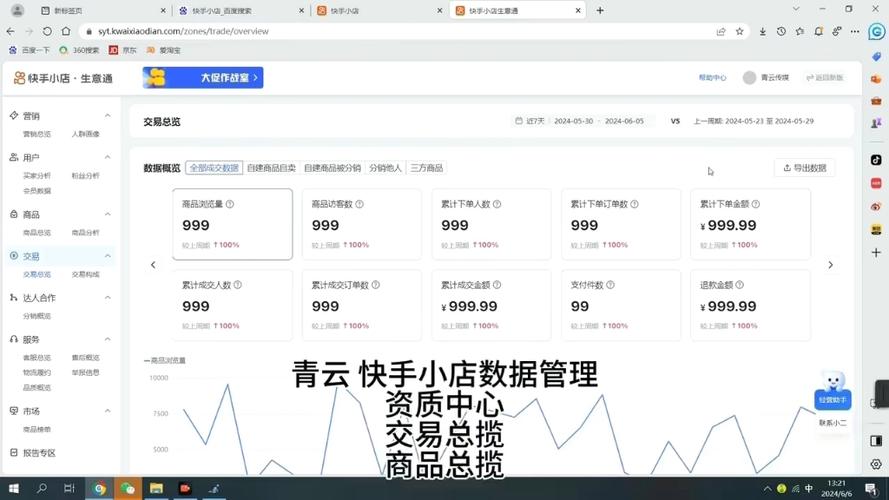
Task: Open Chrome from the taskbar
Action: (x=100, y=488)
